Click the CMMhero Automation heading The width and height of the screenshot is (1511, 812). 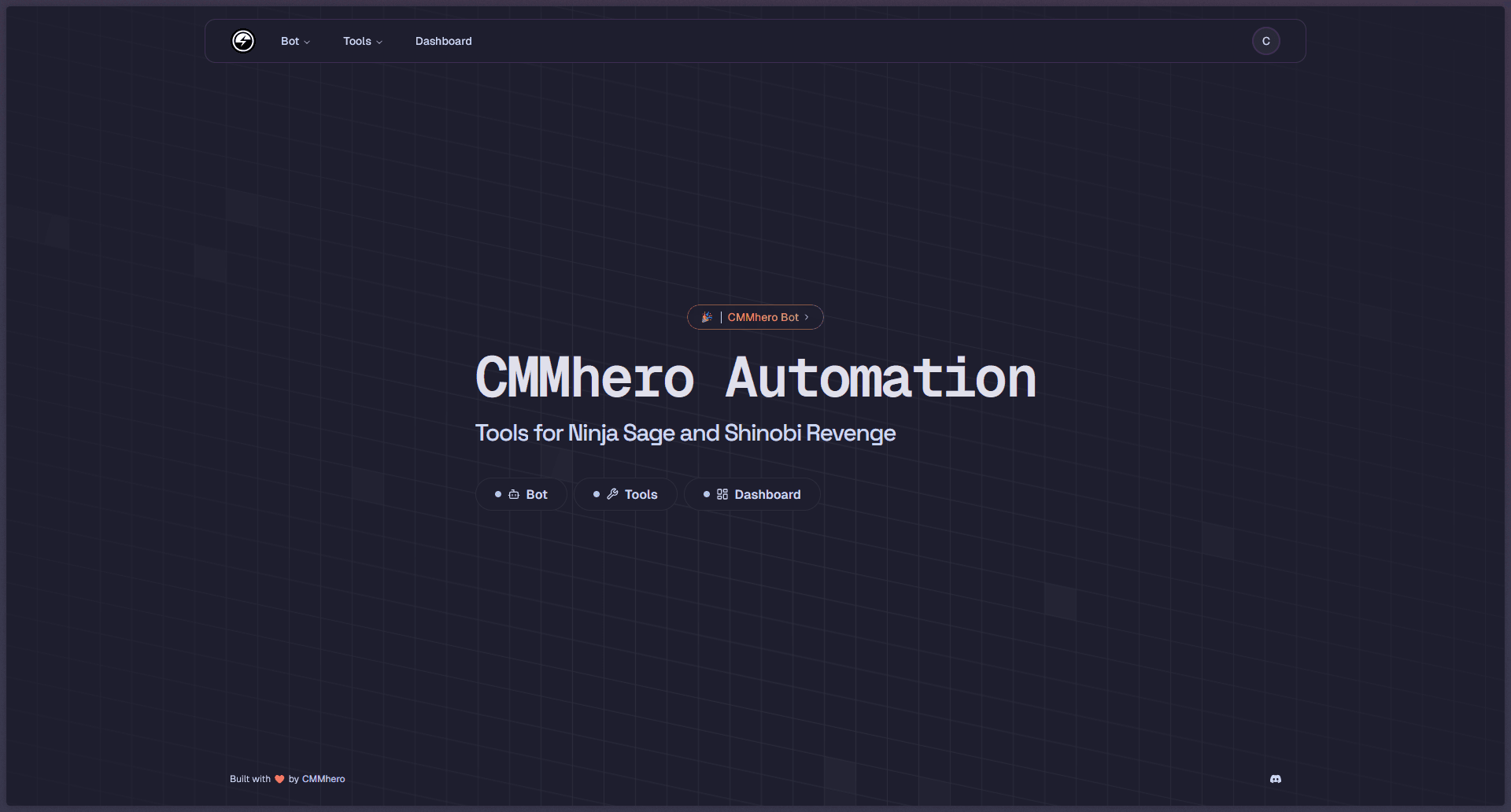pos(755,380)
